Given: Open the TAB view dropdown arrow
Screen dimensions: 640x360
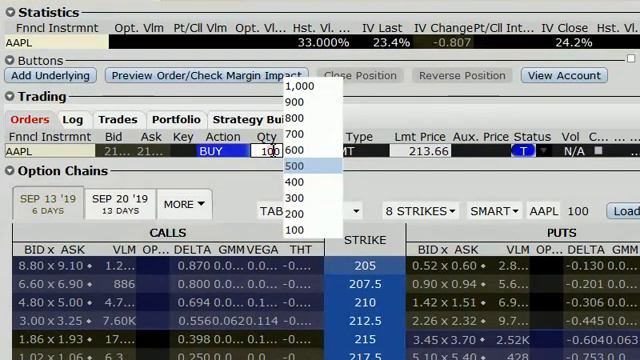Looking at the screenshot, I should click(356, 211).
